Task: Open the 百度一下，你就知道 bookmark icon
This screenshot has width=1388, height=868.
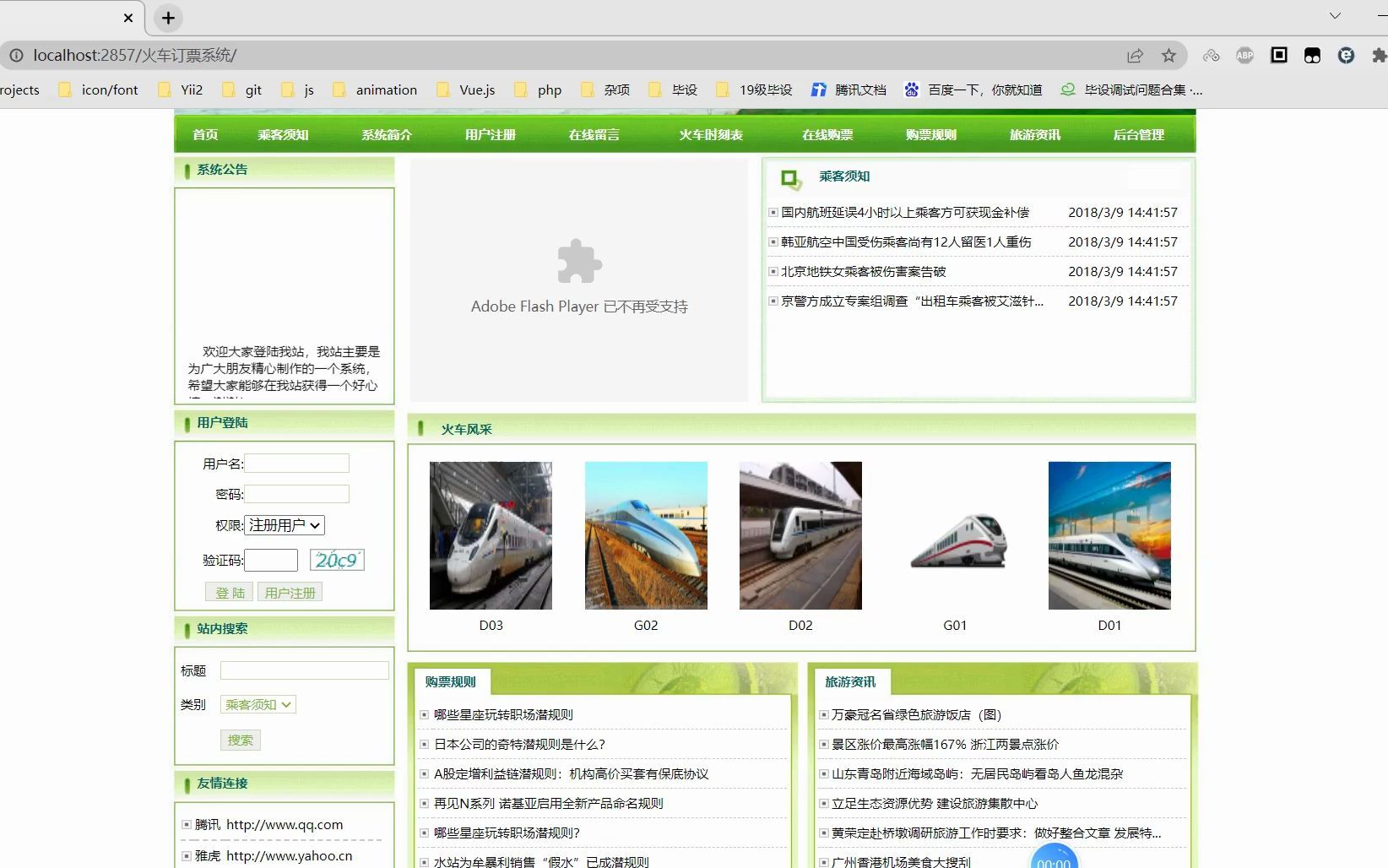Action: point(911,90)
